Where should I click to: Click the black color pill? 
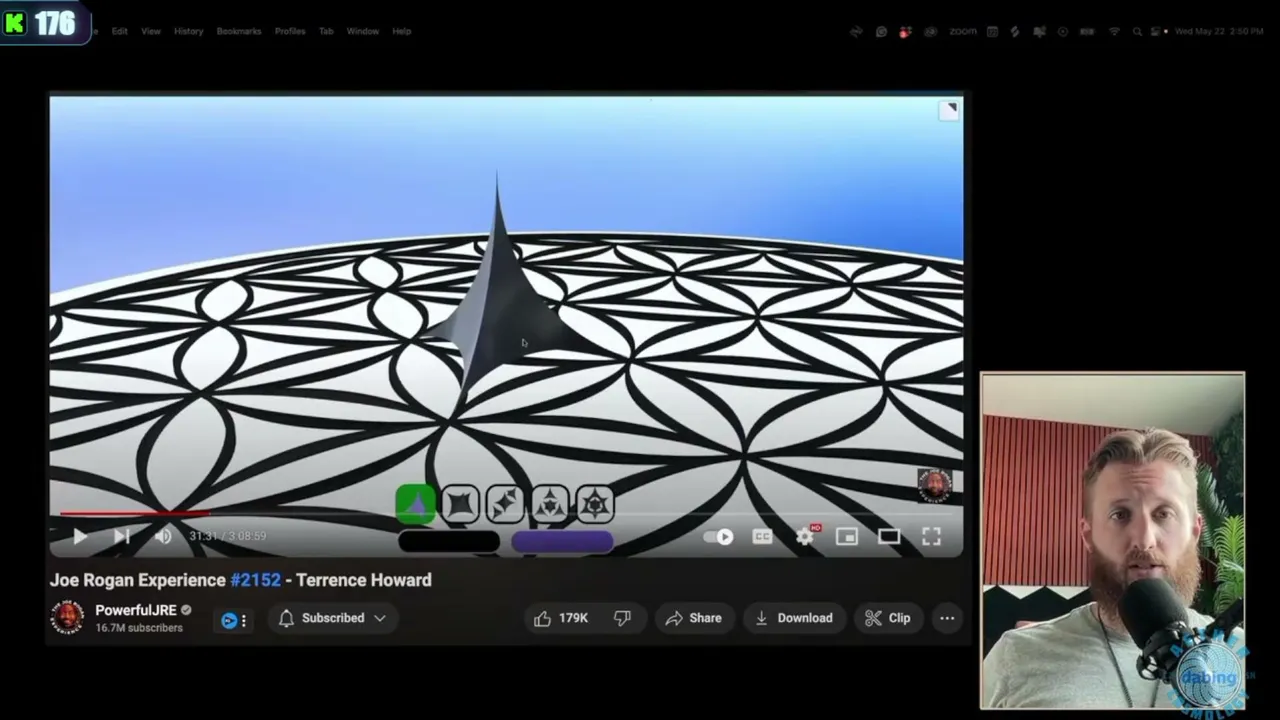(449, 542)
